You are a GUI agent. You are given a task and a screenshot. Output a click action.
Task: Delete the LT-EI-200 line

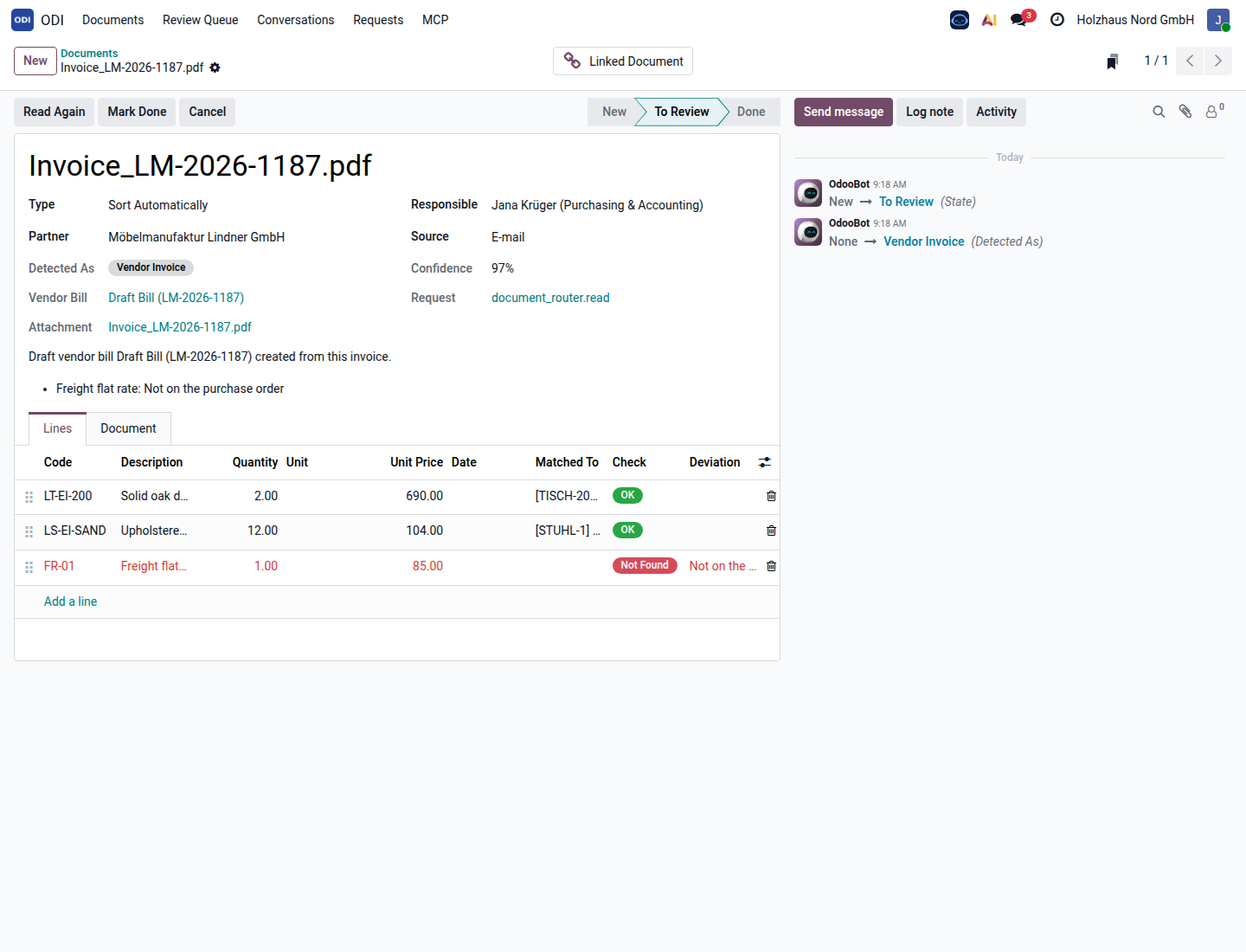[x=771, y=496]
